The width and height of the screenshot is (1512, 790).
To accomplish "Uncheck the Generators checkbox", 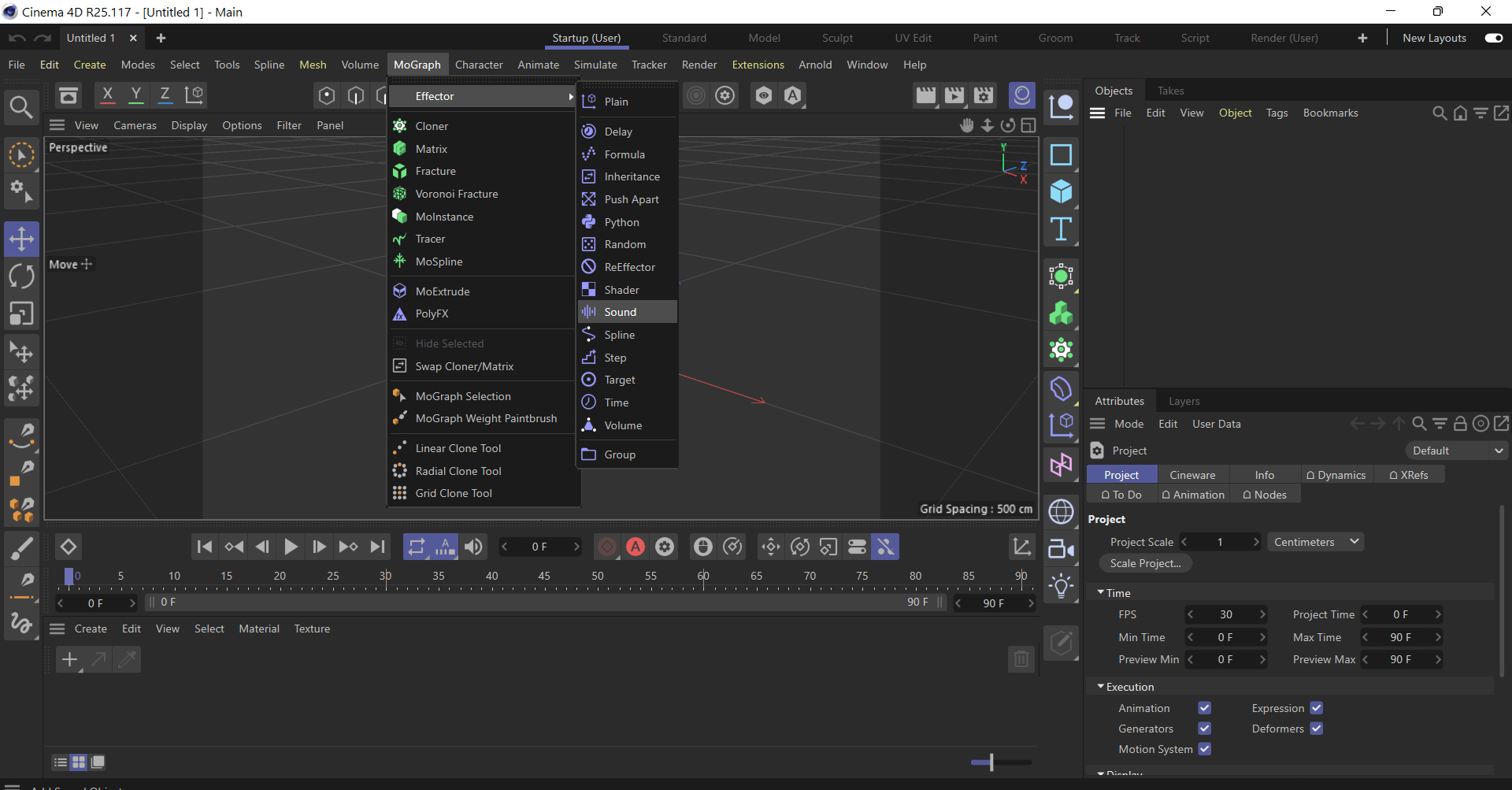I will (1204, 729).
